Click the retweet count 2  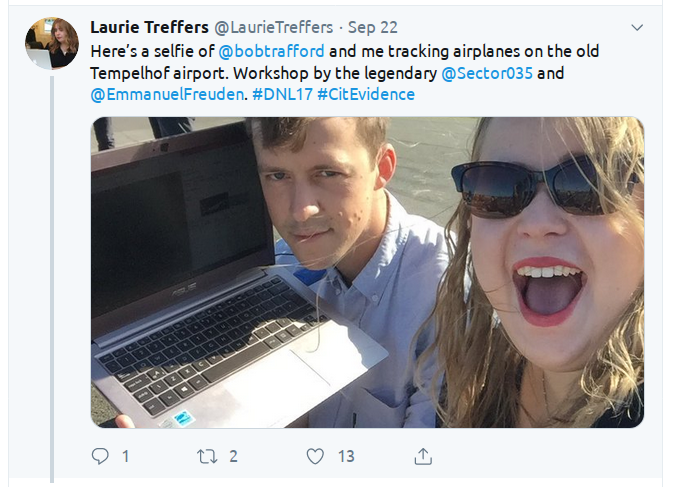point(233,457)
